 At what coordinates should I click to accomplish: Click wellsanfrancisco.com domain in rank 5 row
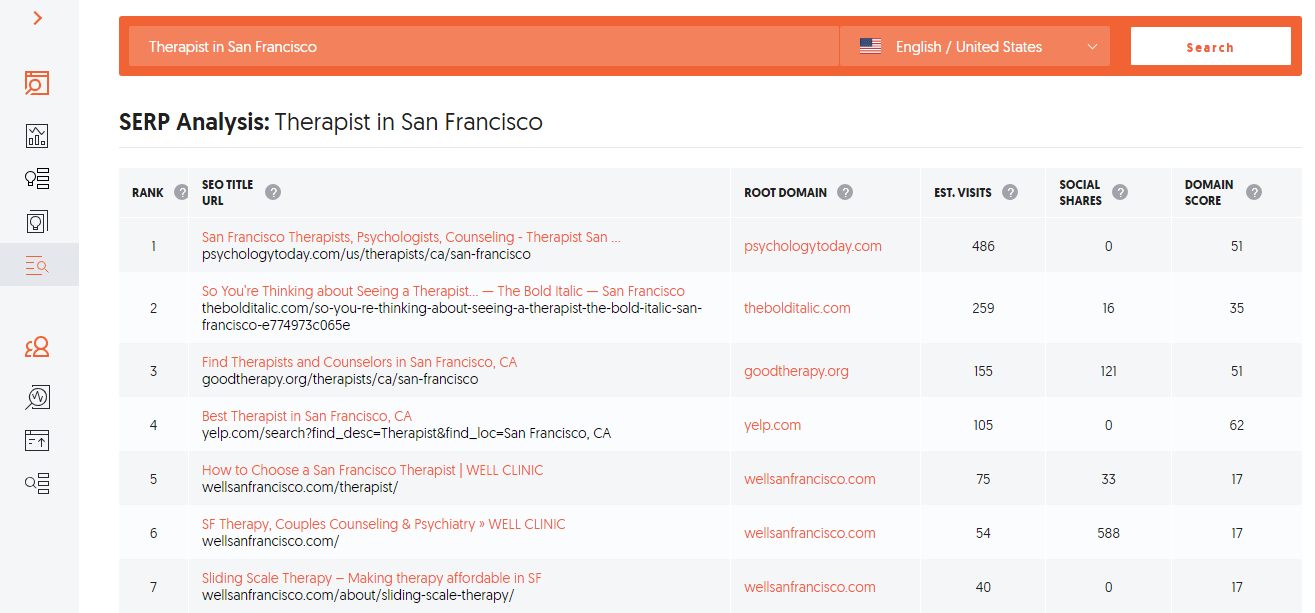tap(810, 479)
